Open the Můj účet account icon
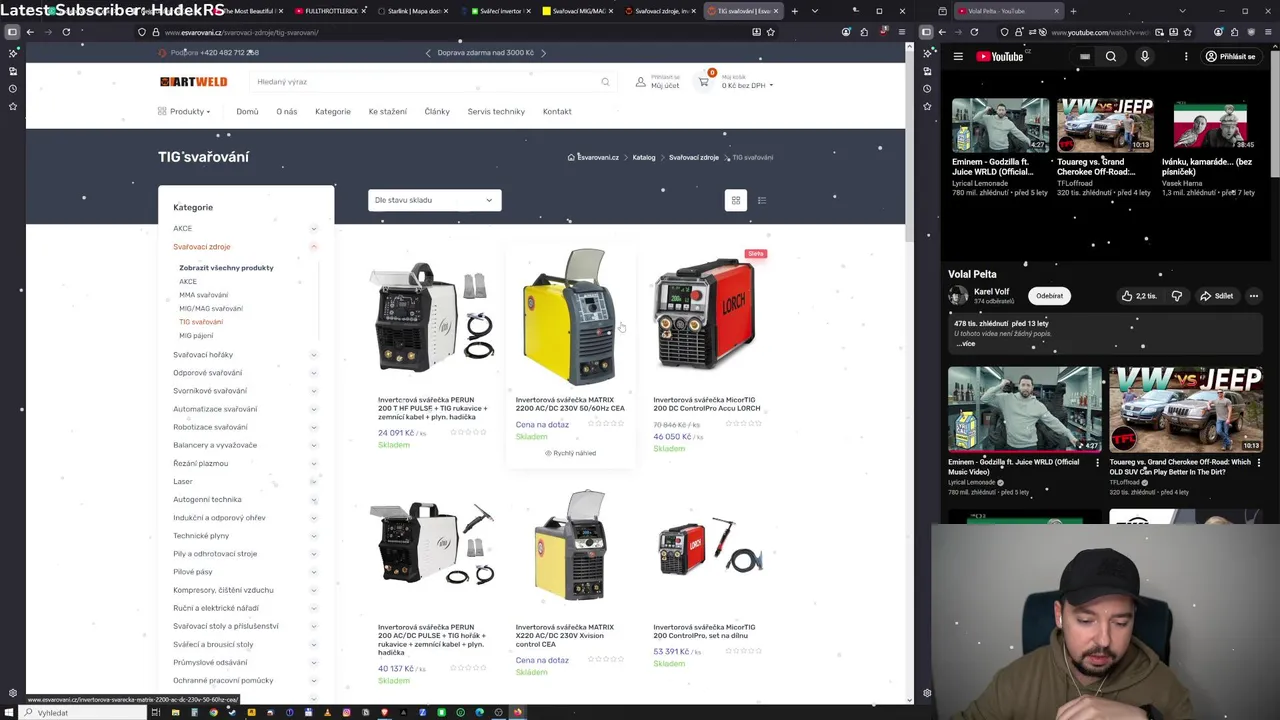The height and width of the screenshot is (720, 1280). pyautogui.click(x=641, y=82)
